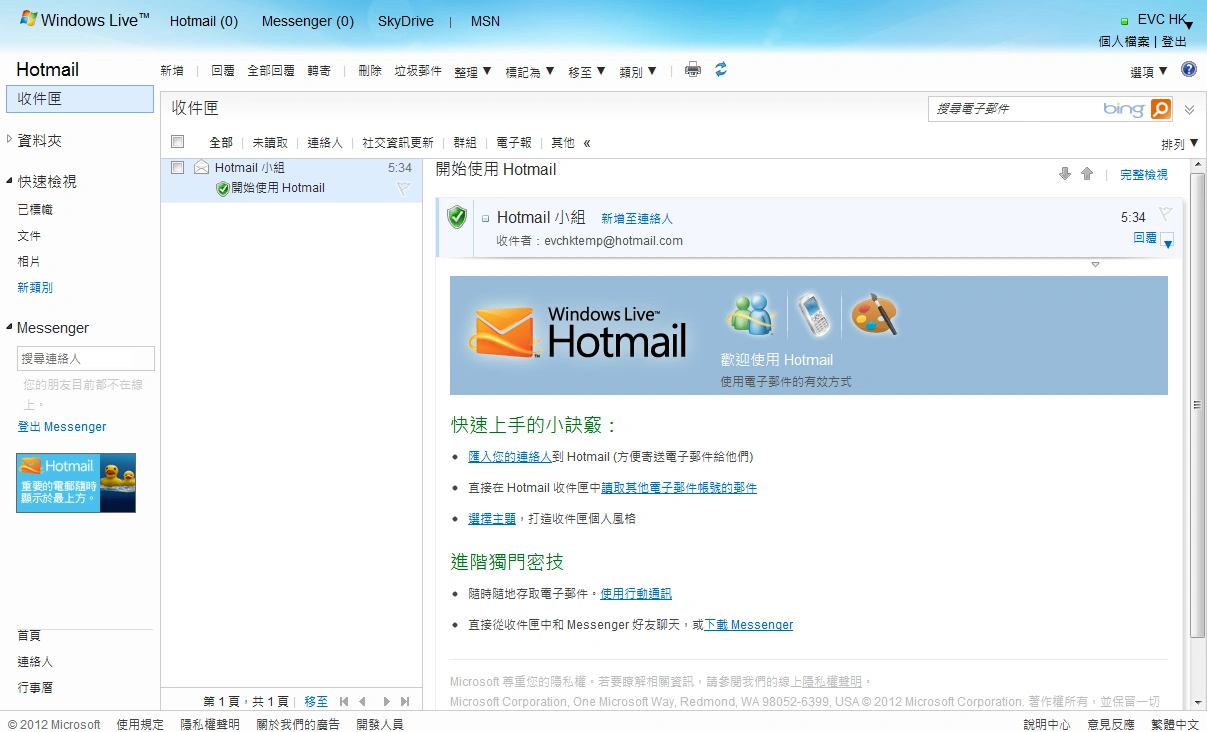
Task: Select 已標幟 under quick views
Action: point(35,210)
